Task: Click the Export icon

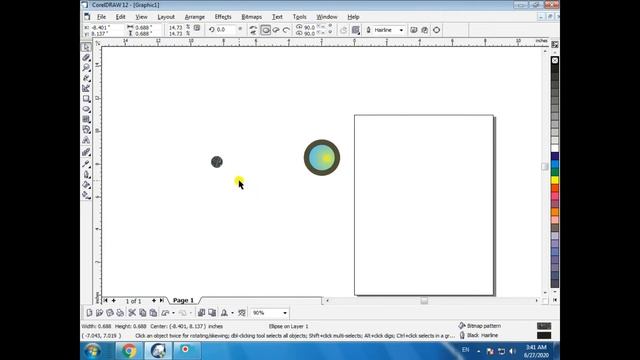Action: [212, 313]
